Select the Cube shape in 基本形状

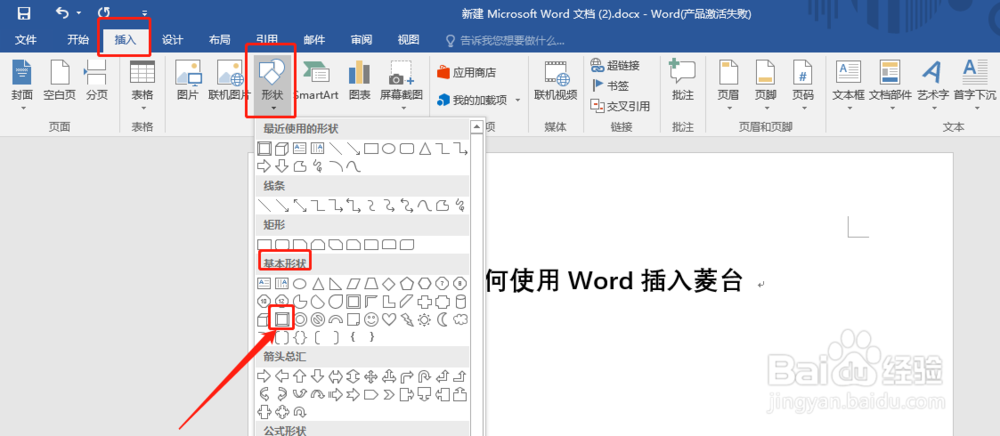click(x=263, y=318)
